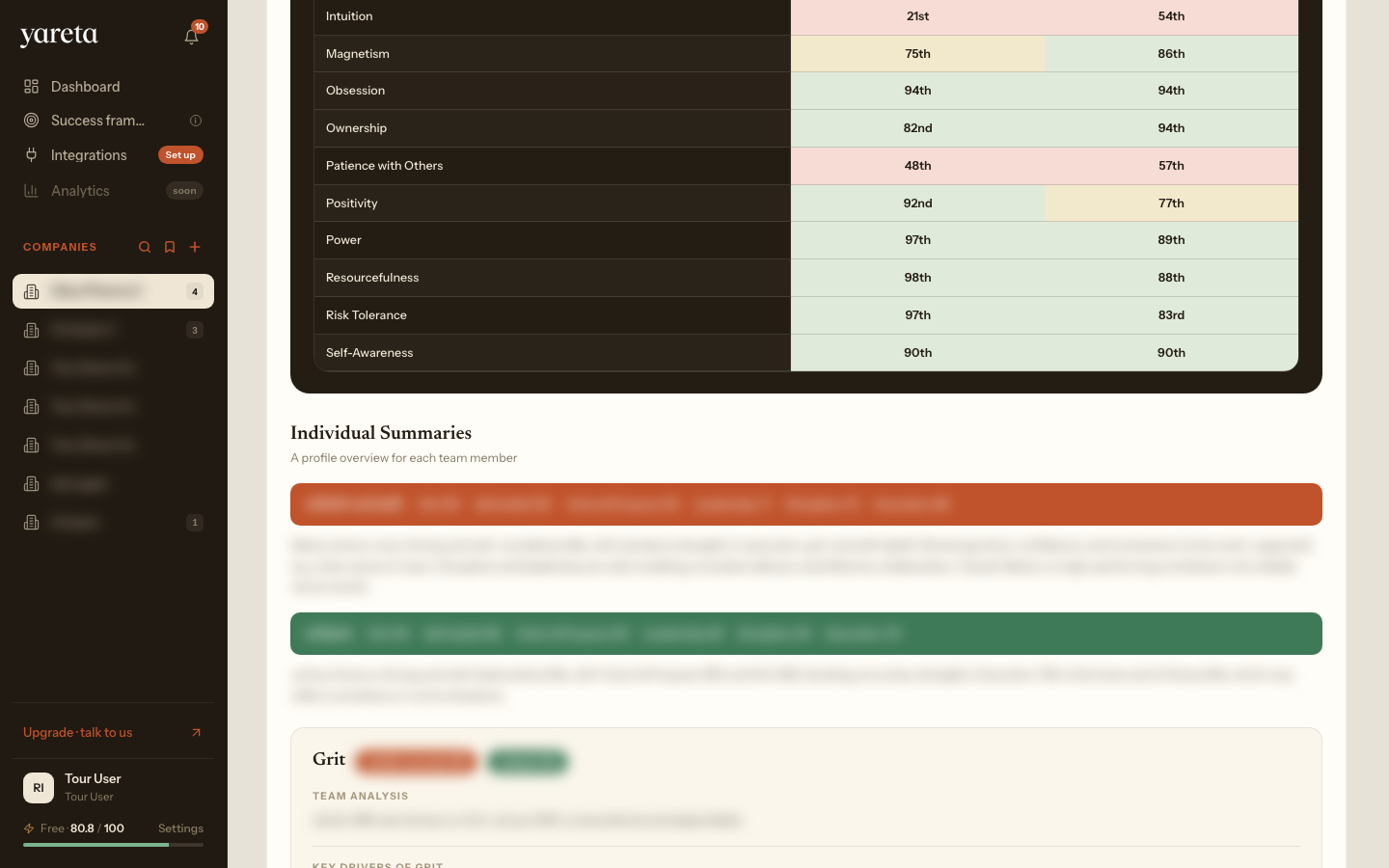Image resolution: width=1389 pixels, height=868 pixels.
Task: Click the green team member summary header
Action: 806,634
